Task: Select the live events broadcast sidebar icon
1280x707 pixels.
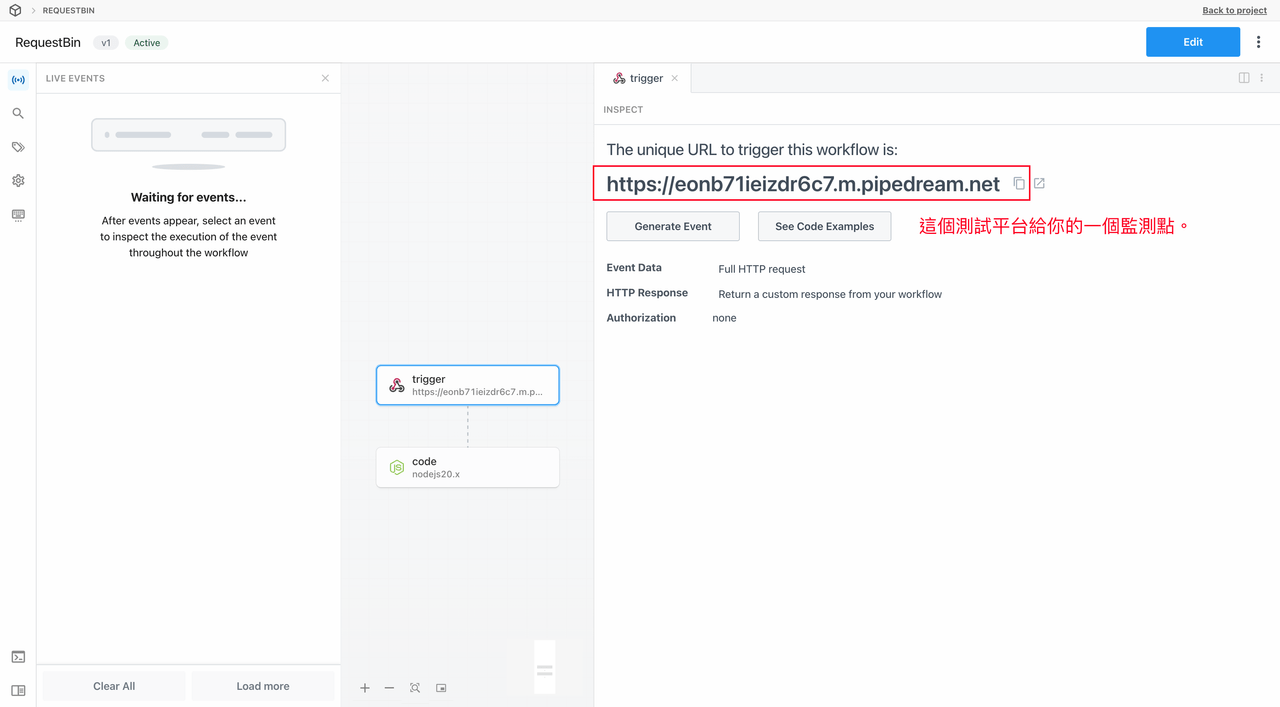Action: pos(18,80)
